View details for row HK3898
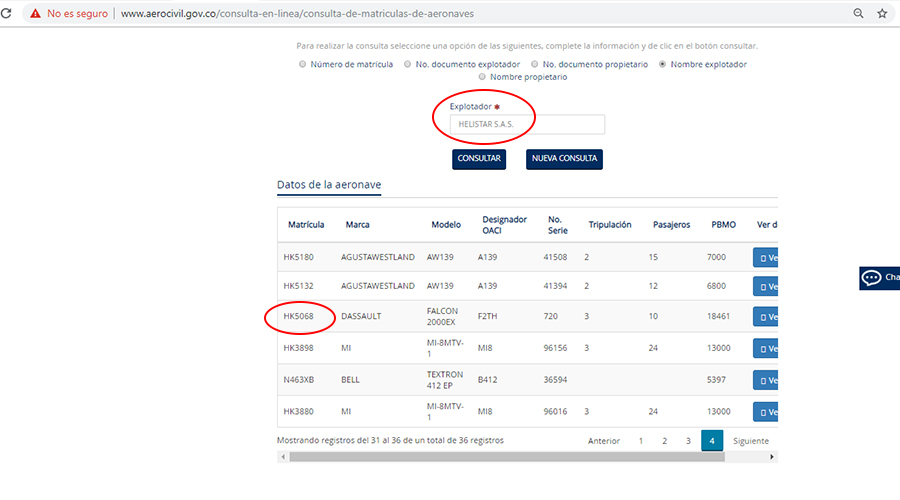This screenshot has width=900, height=500. 766,348
